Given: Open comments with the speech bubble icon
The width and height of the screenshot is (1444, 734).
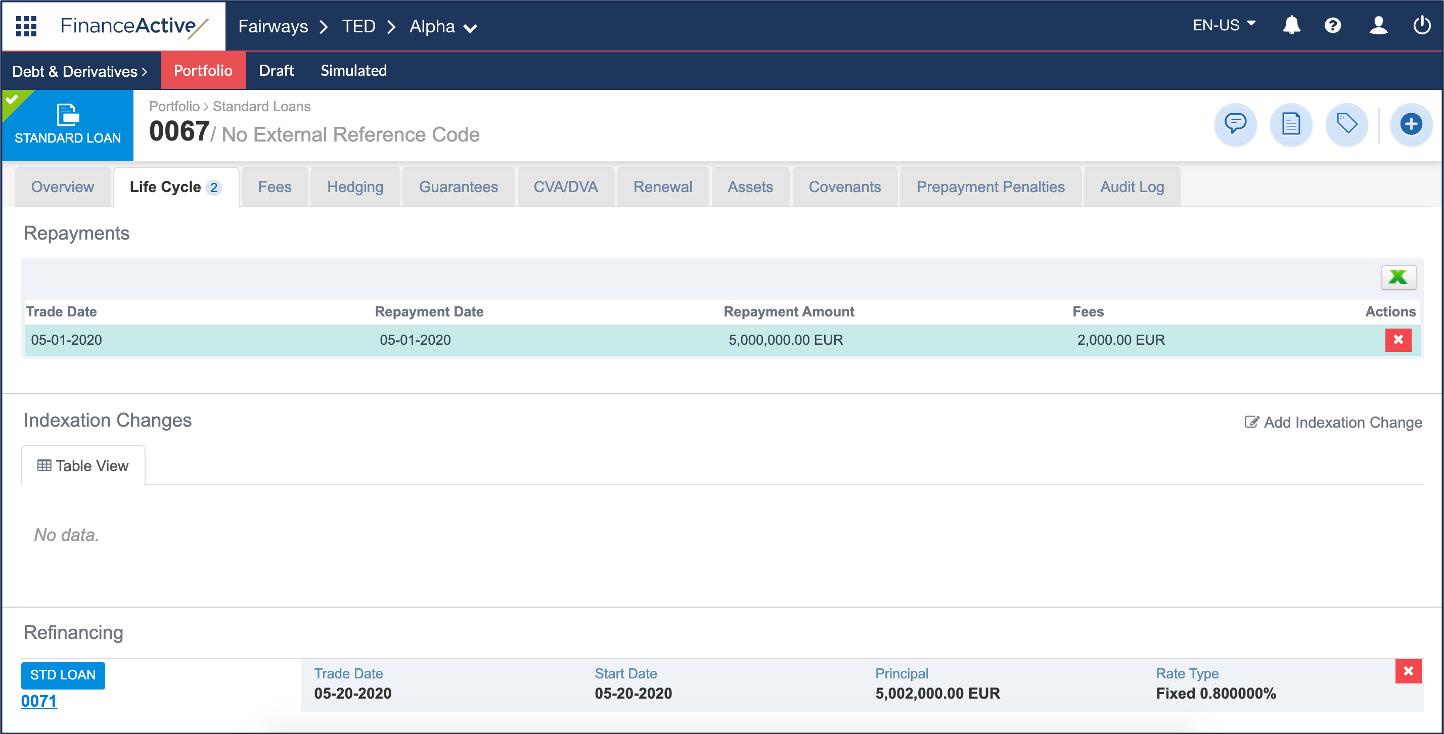Looking at the screenshot, I should pyautogui.click(x=1235, y=124).
